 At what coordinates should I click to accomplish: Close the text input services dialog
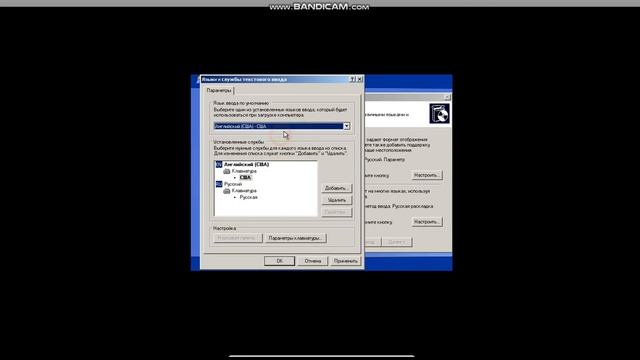(360, 79)
